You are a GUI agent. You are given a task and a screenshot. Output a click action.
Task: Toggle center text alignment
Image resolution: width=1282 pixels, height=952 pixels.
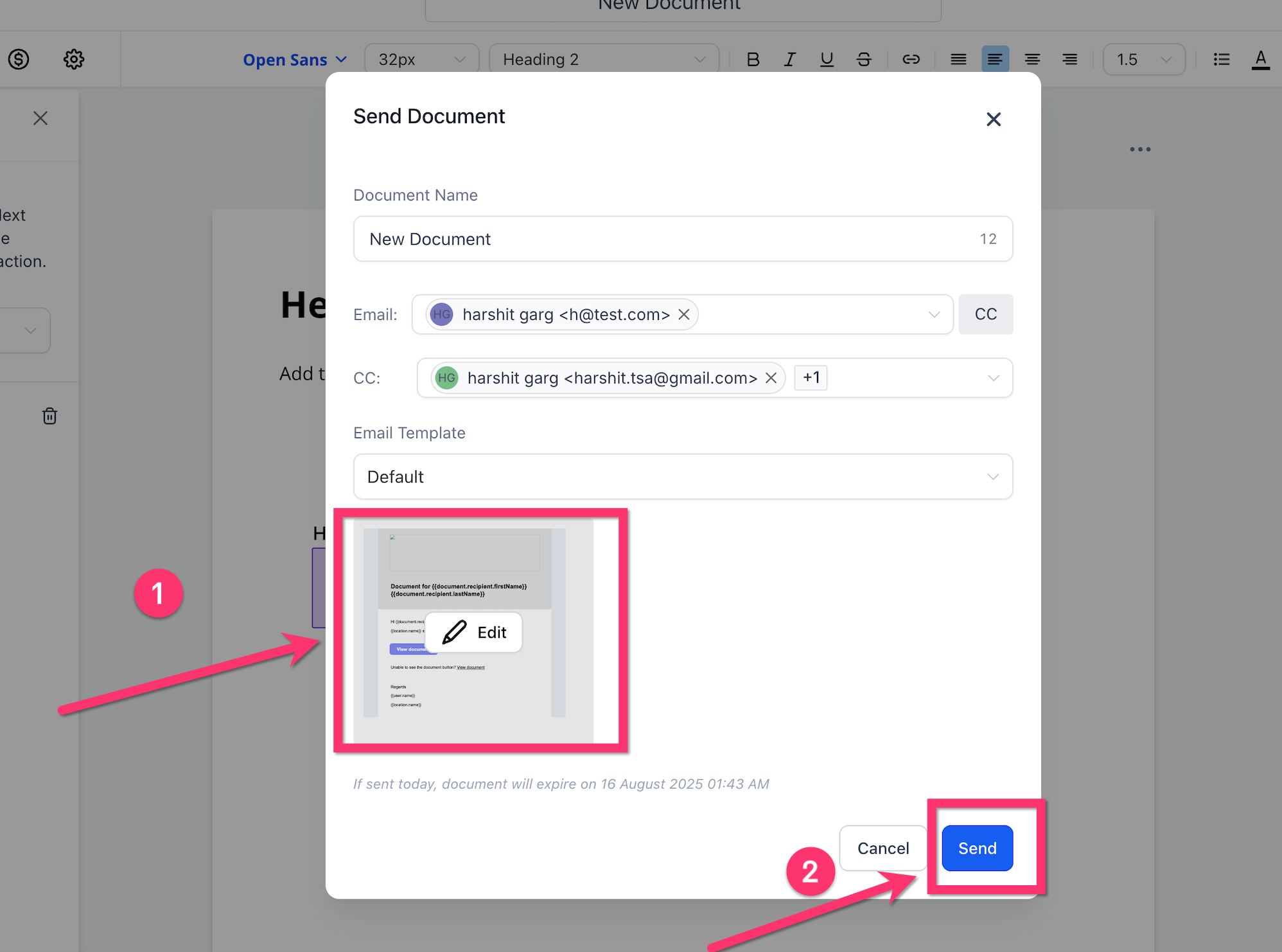coord(1032,59)
